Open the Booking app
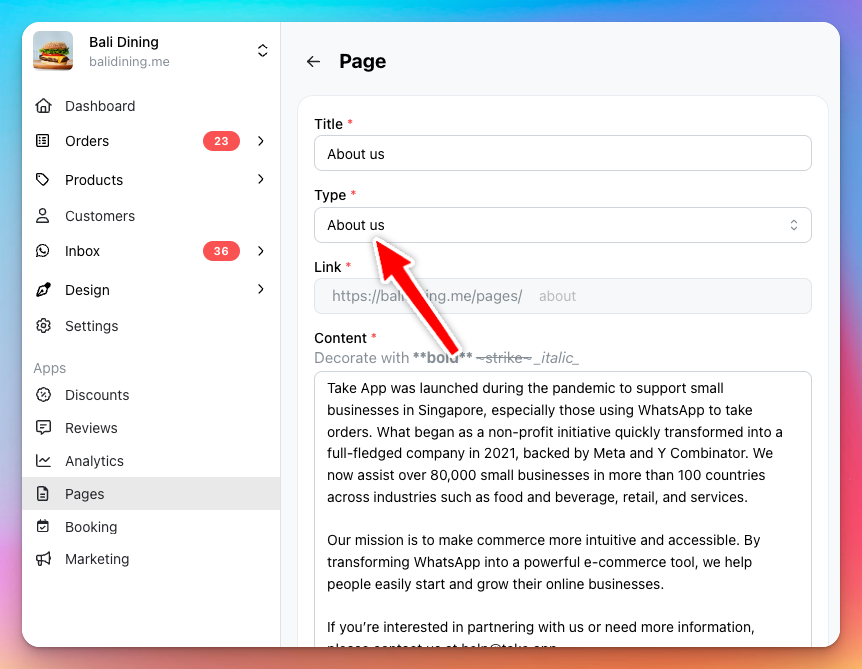This screenshot has height=669, width=862. (x=151, y=526)
